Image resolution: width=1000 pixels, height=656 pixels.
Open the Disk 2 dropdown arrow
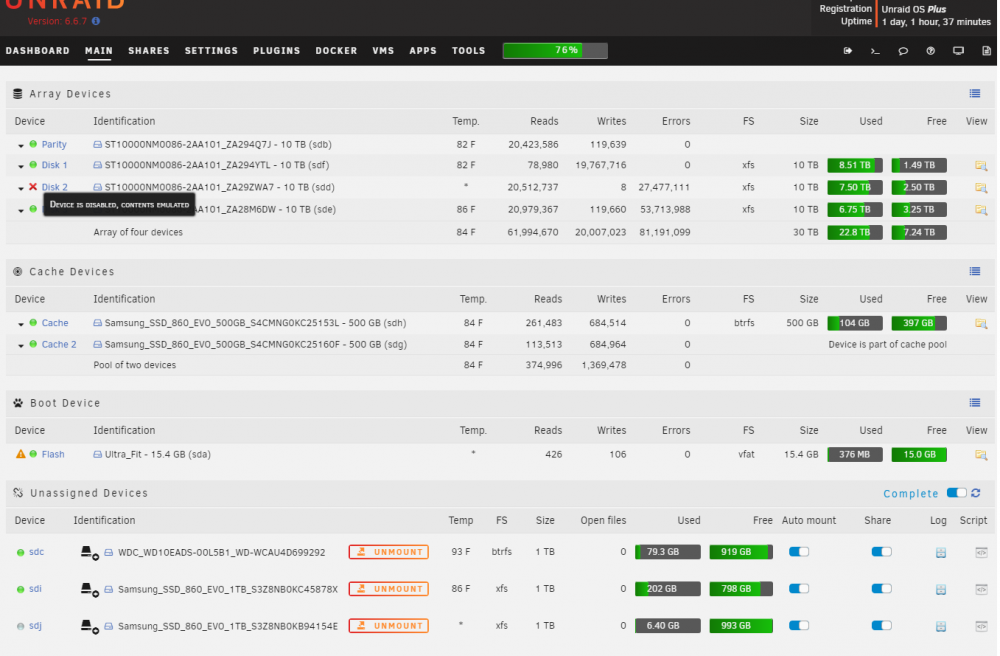21,189
